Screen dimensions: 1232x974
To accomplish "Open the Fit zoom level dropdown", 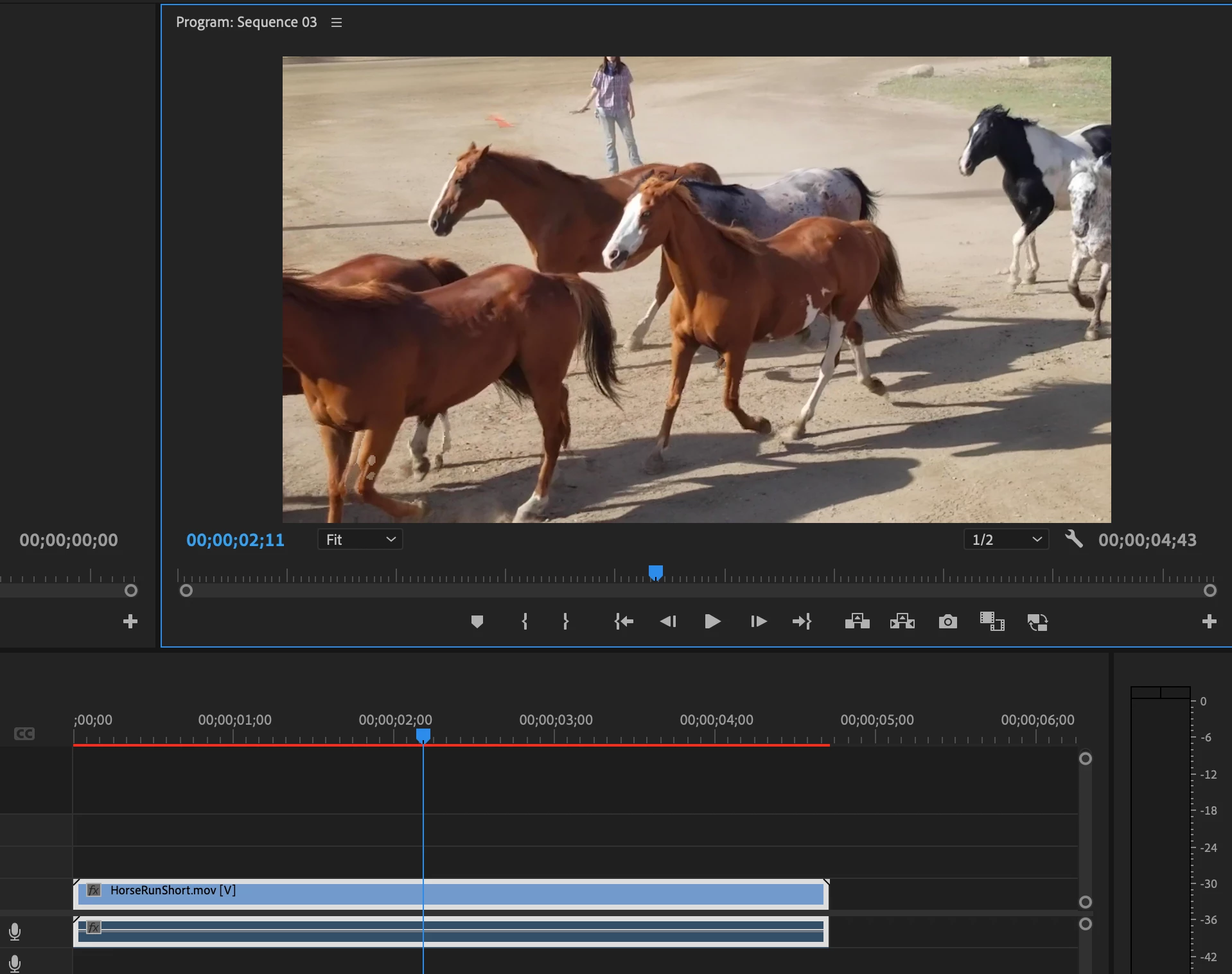I will [360, 540].
